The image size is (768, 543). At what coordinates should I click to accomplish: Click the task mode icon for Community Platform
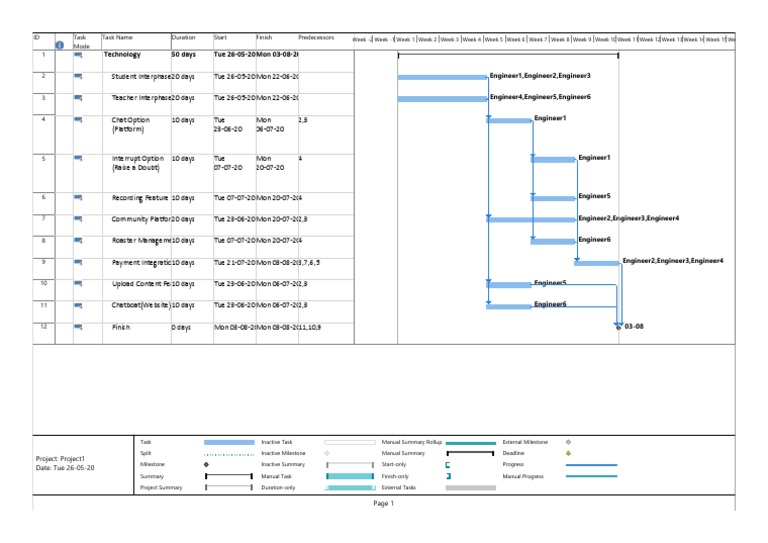pos(78,218)
